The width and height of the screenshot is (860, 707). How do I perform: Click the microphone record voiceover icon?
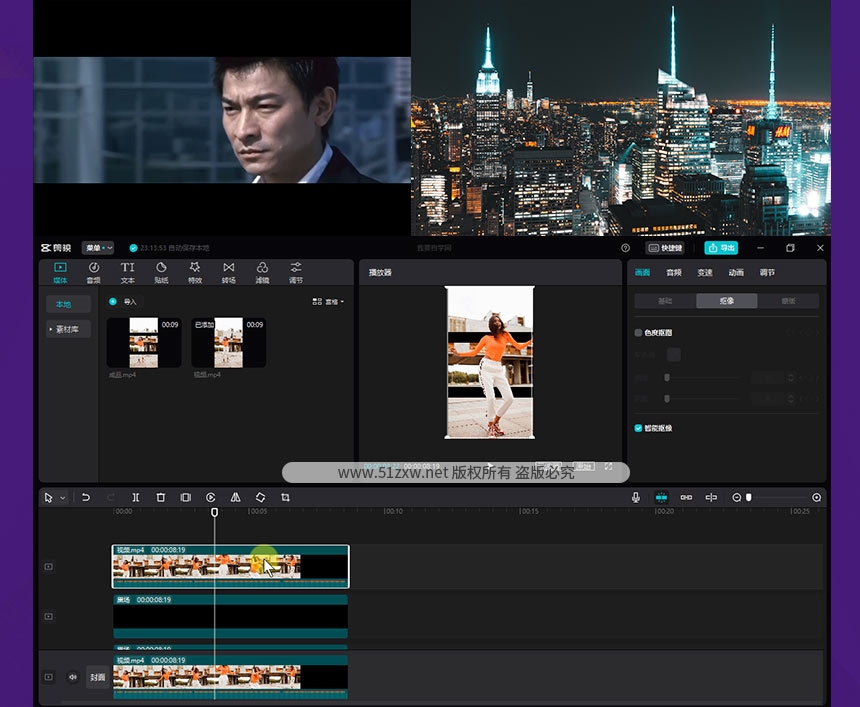coord(636,497)
